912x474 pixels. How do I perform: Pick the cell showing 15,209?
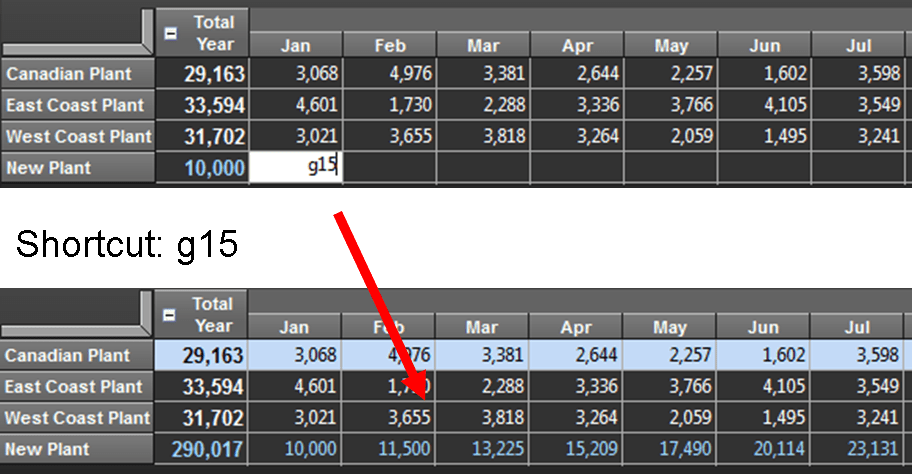tap(577, 450)
